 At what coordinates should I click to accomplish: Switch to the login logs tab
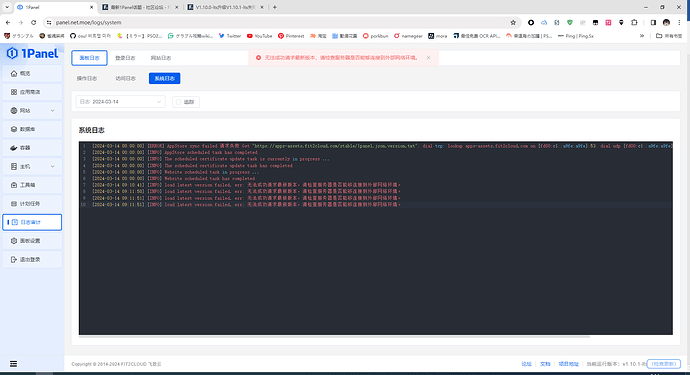click(125, 58)
